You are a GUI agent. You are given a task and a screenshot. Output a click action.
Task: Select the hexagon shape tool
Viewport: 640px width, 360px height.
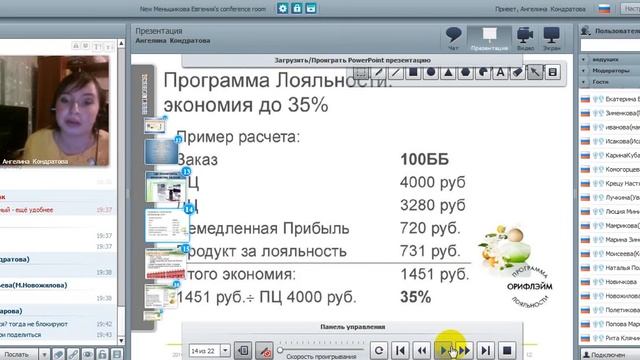pos(466,73)
